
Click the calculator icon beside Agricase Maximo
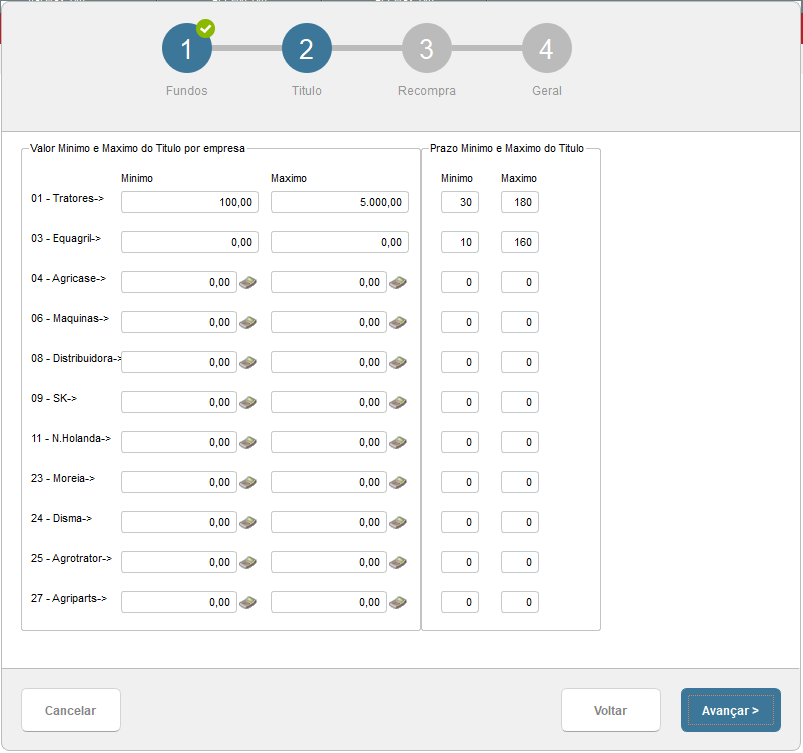point(398,282)
